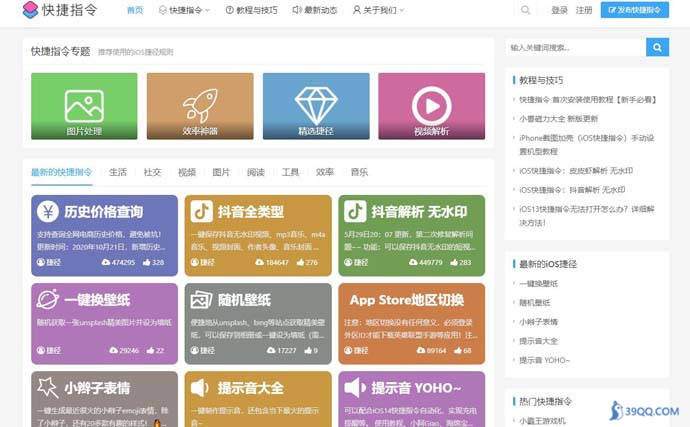Open 快捷指令 首次安装使用教程 sidebar article
The height and width of the screenshot is (427, 690).
(x=587, y=100)
